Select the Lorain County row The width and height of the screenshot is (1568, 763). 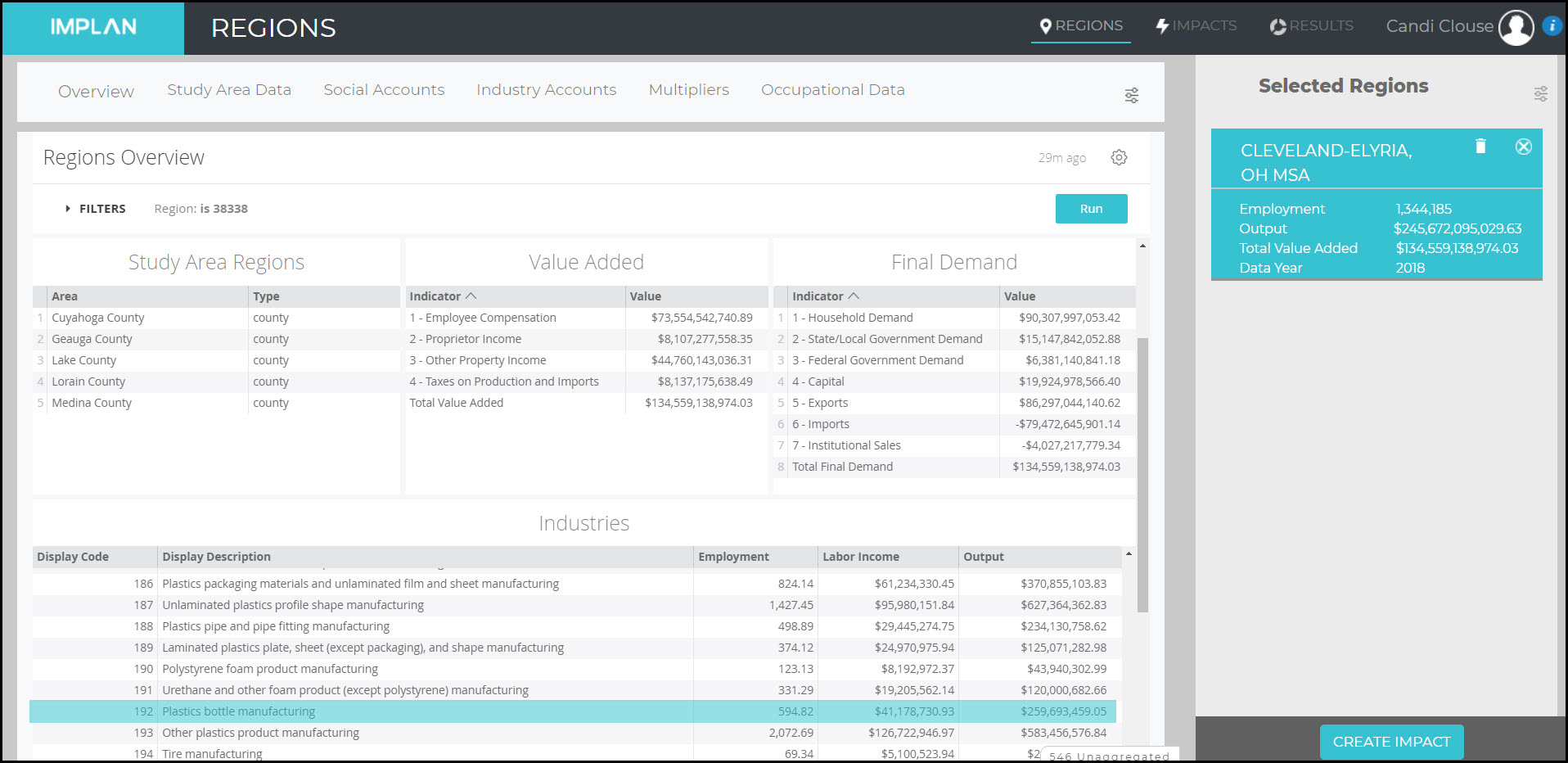point(217,381)
